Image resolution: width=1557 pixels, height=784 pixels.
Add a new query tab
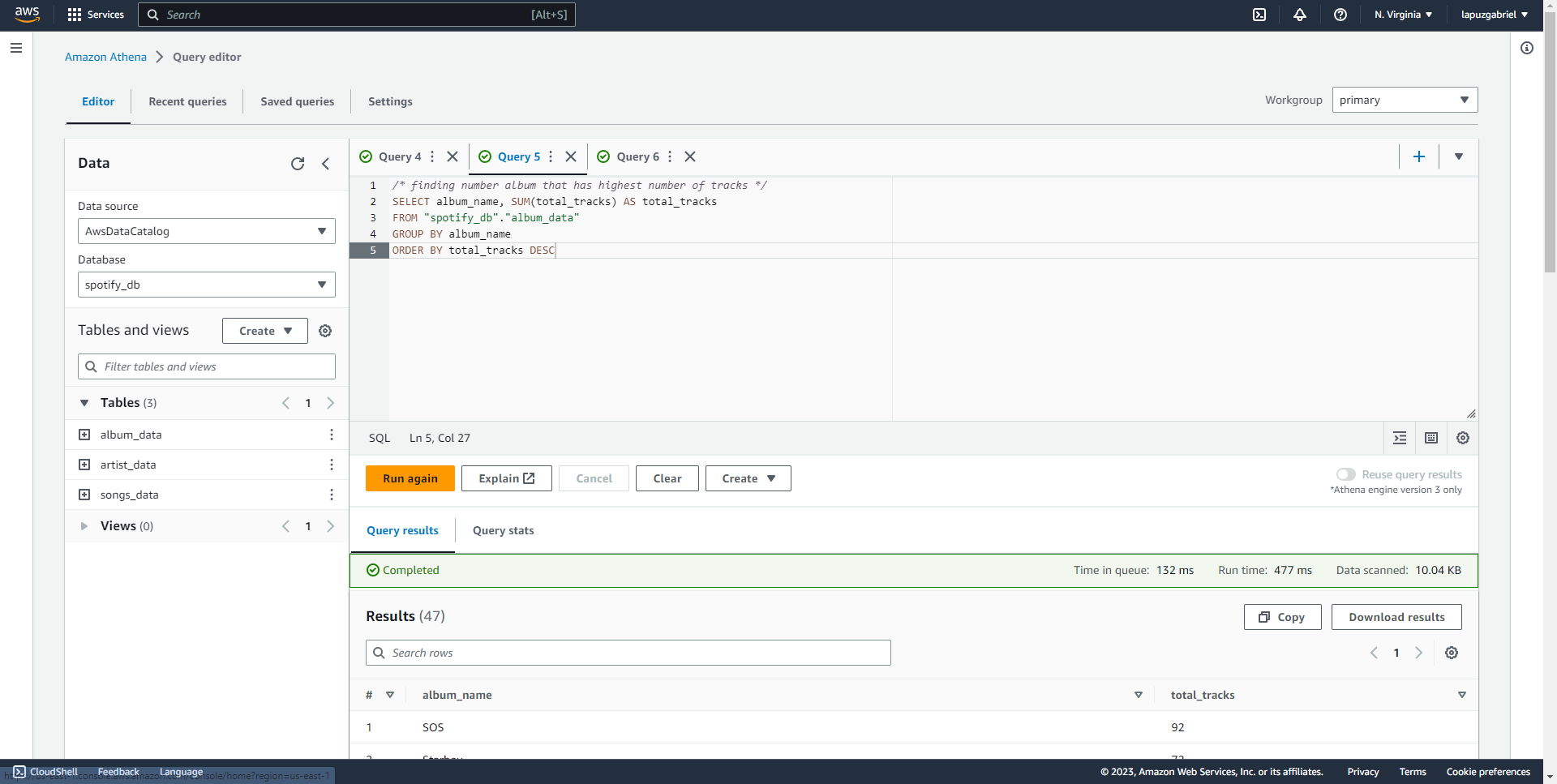[1419, 156]
